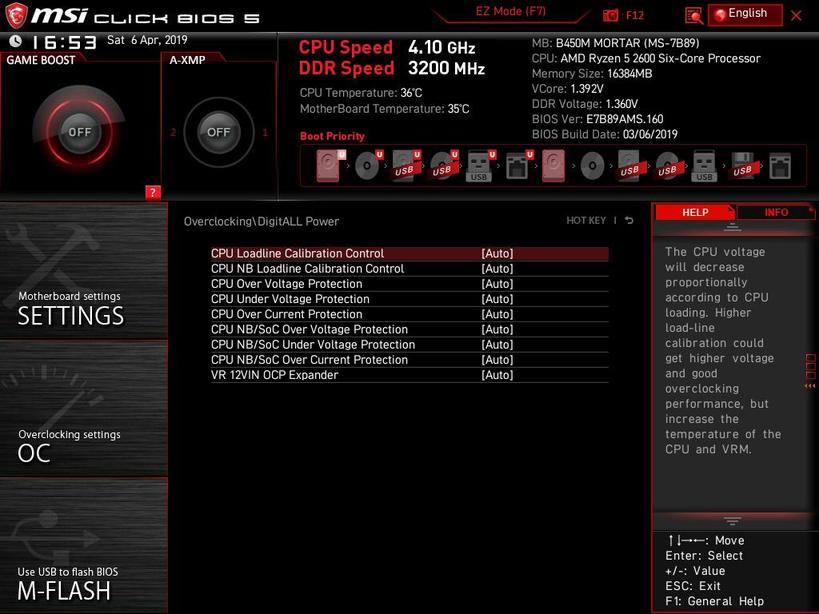Open VR 12VIN OCP Expander value
The height and width of the screenshot is (614, 819).
497,375
